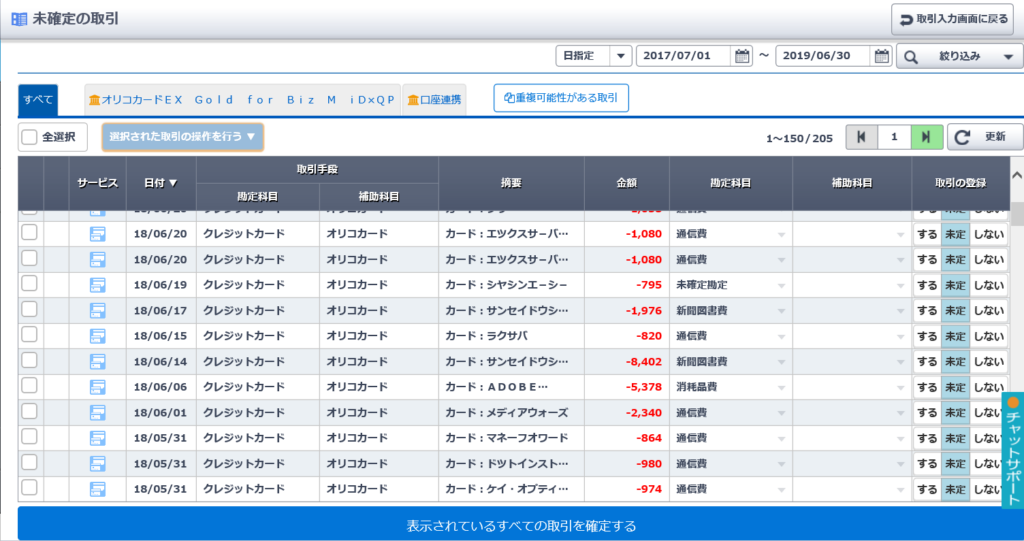Check the ドツトインスト transaction row
This screenshot has height=541, width=1024.
click(x=29, y=462)
